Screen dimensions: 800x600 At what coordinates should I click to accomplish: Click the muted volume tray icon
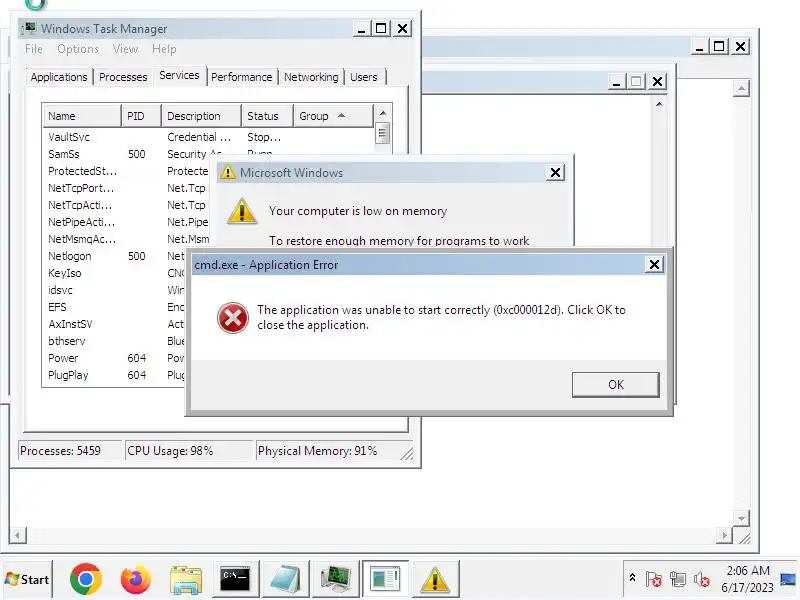(x=702, y=579)
